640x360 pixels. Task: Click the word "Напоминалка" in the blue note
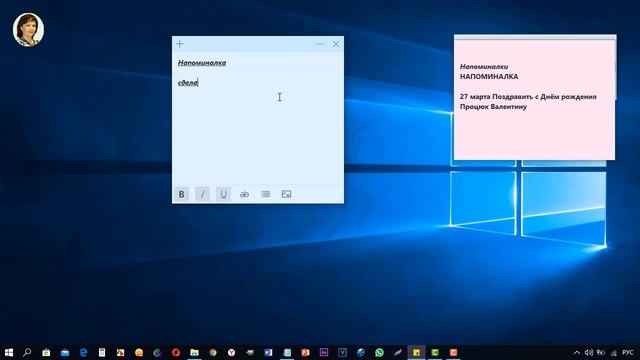tap(202, 62)
